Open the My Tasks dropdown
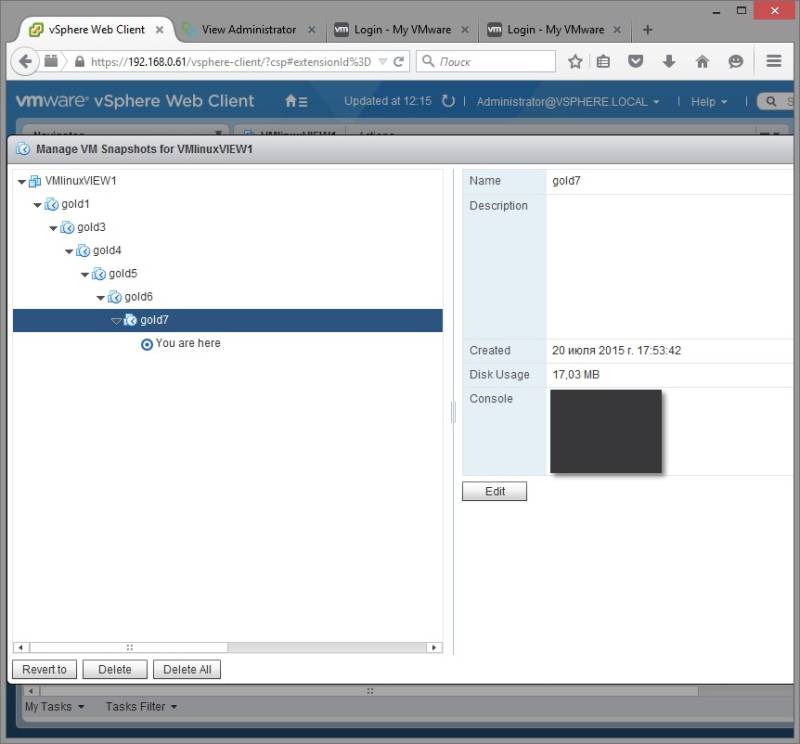 coord(55,707)
